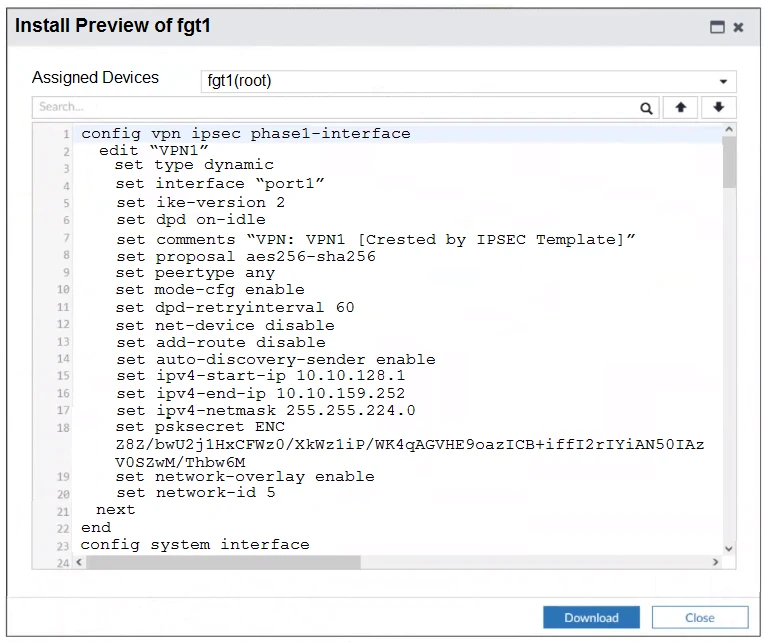Click the Close button at bottom
The height and width of the screenshot is (643, 765).
699,618
